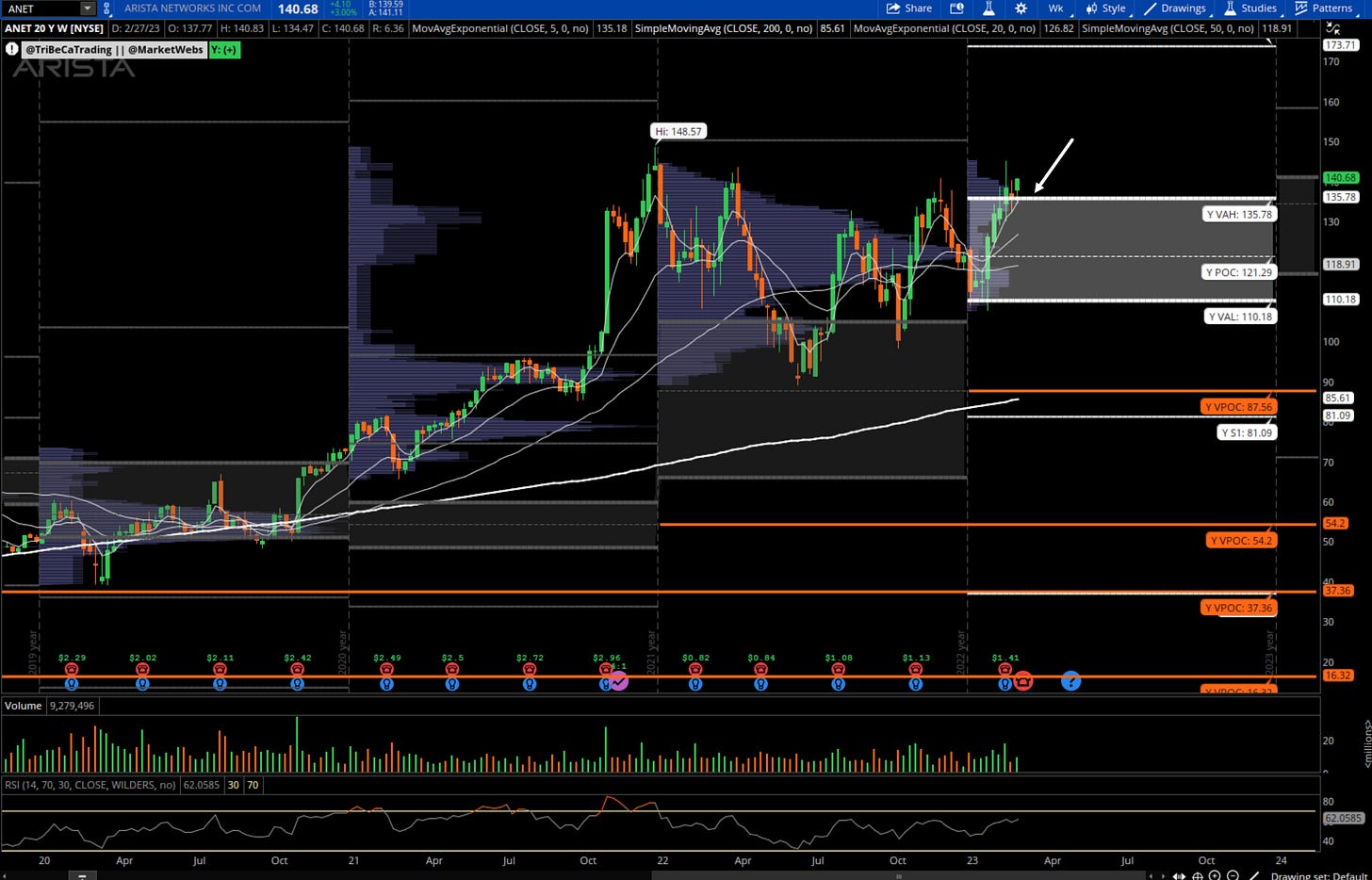Screen dimensions: 1372x880
Task: Click the RSI 62.0585 axis value tag
Action: [1343, 818]
